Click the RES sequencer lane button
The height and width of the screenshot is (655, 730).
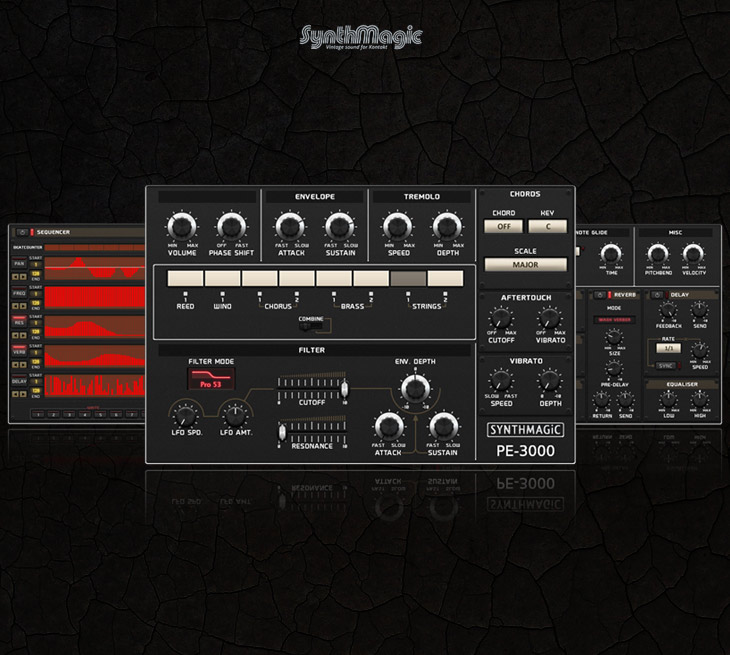tap(19, 322)
